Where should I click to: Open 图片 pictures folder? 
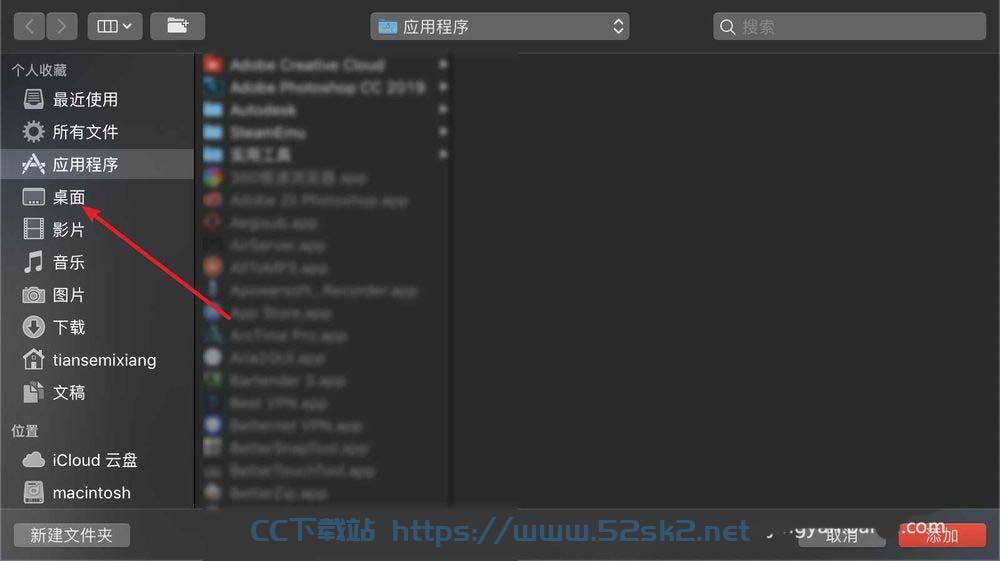pos(97,295)
